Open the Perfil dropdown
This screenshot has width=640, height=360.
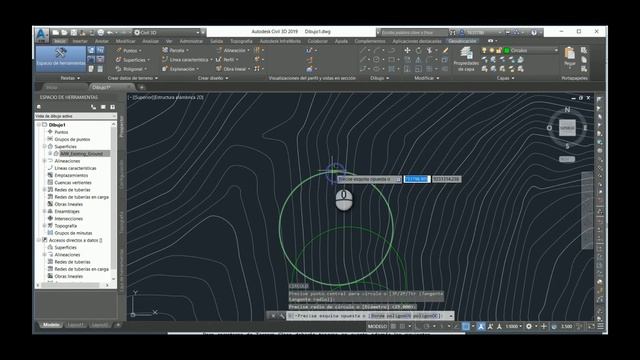(x=227, y=60)
